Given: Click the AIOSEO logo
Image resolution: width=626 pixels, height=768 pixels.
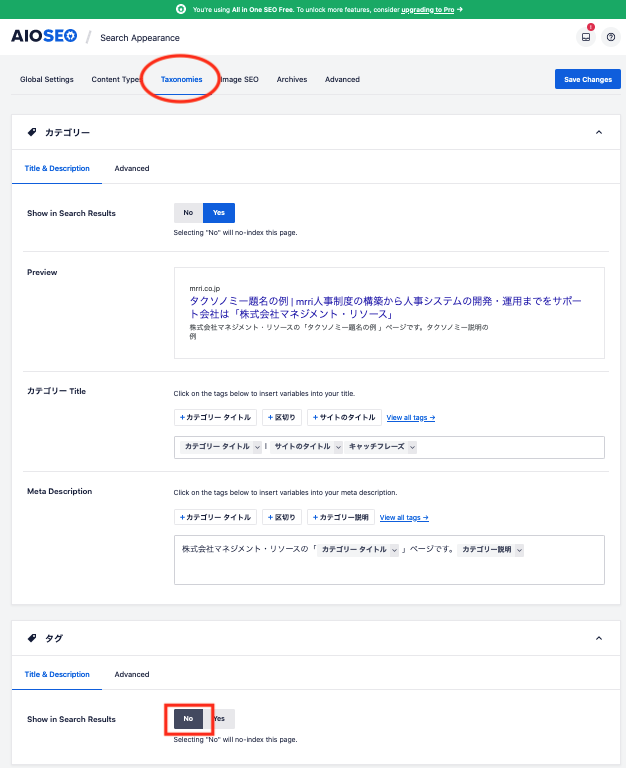Looking at the screenshot, I should point(44,37).
